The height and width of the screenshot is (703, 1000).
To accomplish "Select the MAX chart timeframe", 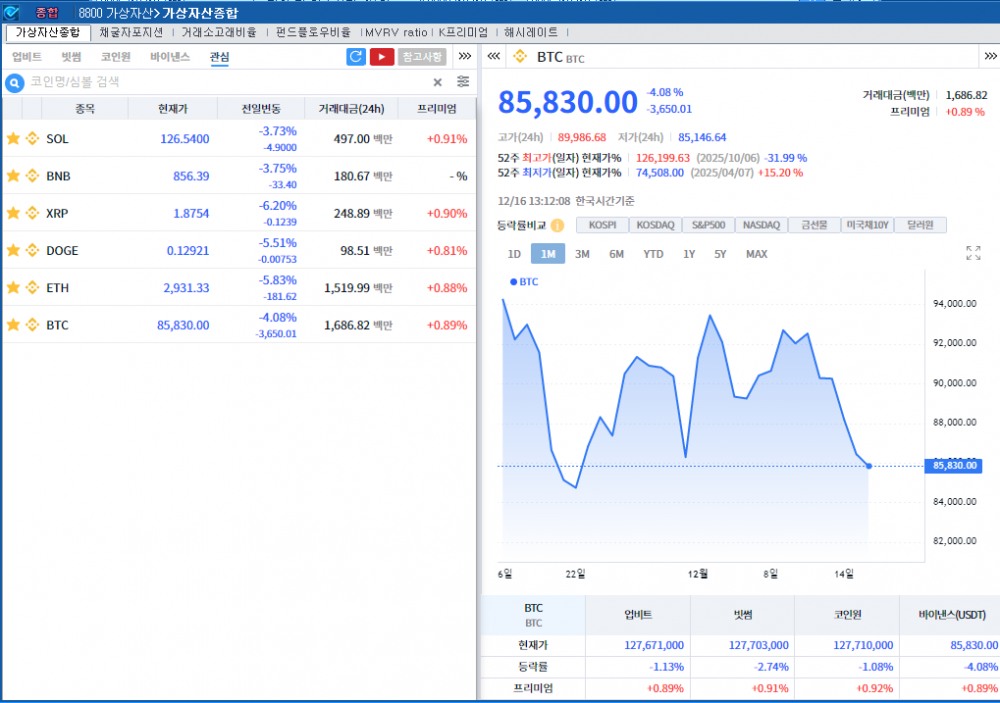I will click(x=755, y=254).
